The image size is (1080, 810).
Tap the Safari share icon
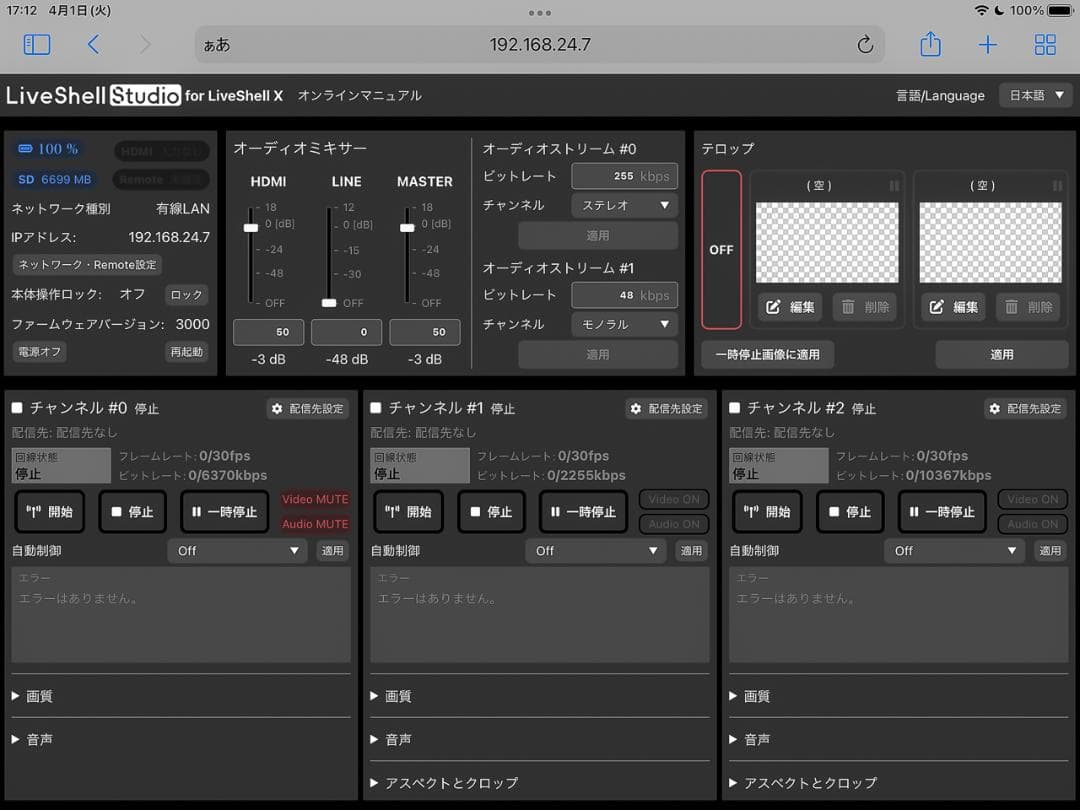pos(929,44)
